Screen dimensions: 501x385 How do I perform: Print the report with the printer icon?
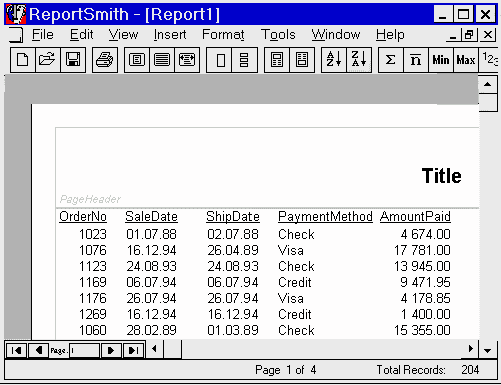pyautogui.click(x=105, y=60)
